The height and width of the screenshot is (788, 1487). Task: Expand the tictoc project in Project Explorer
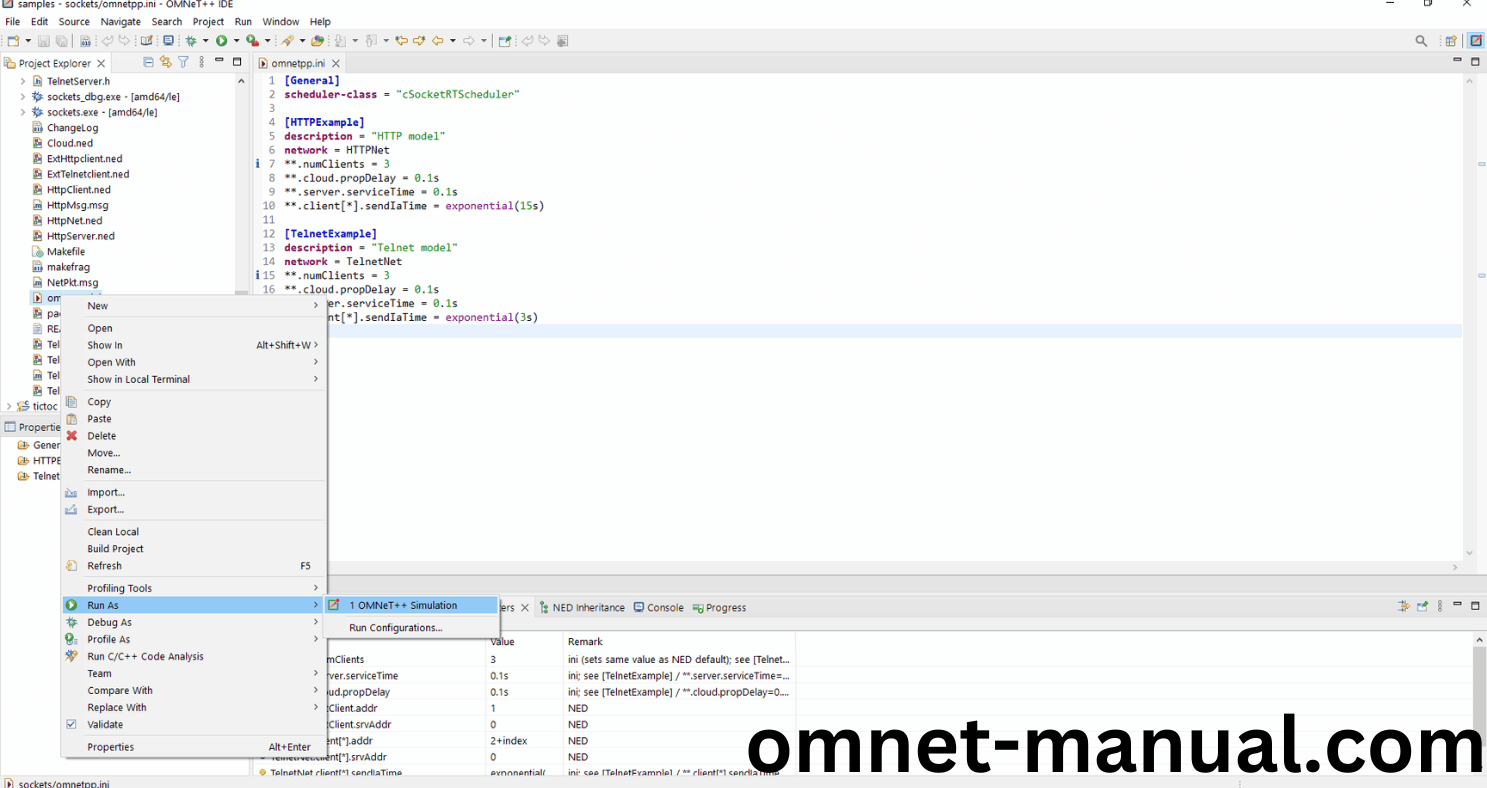8,406
